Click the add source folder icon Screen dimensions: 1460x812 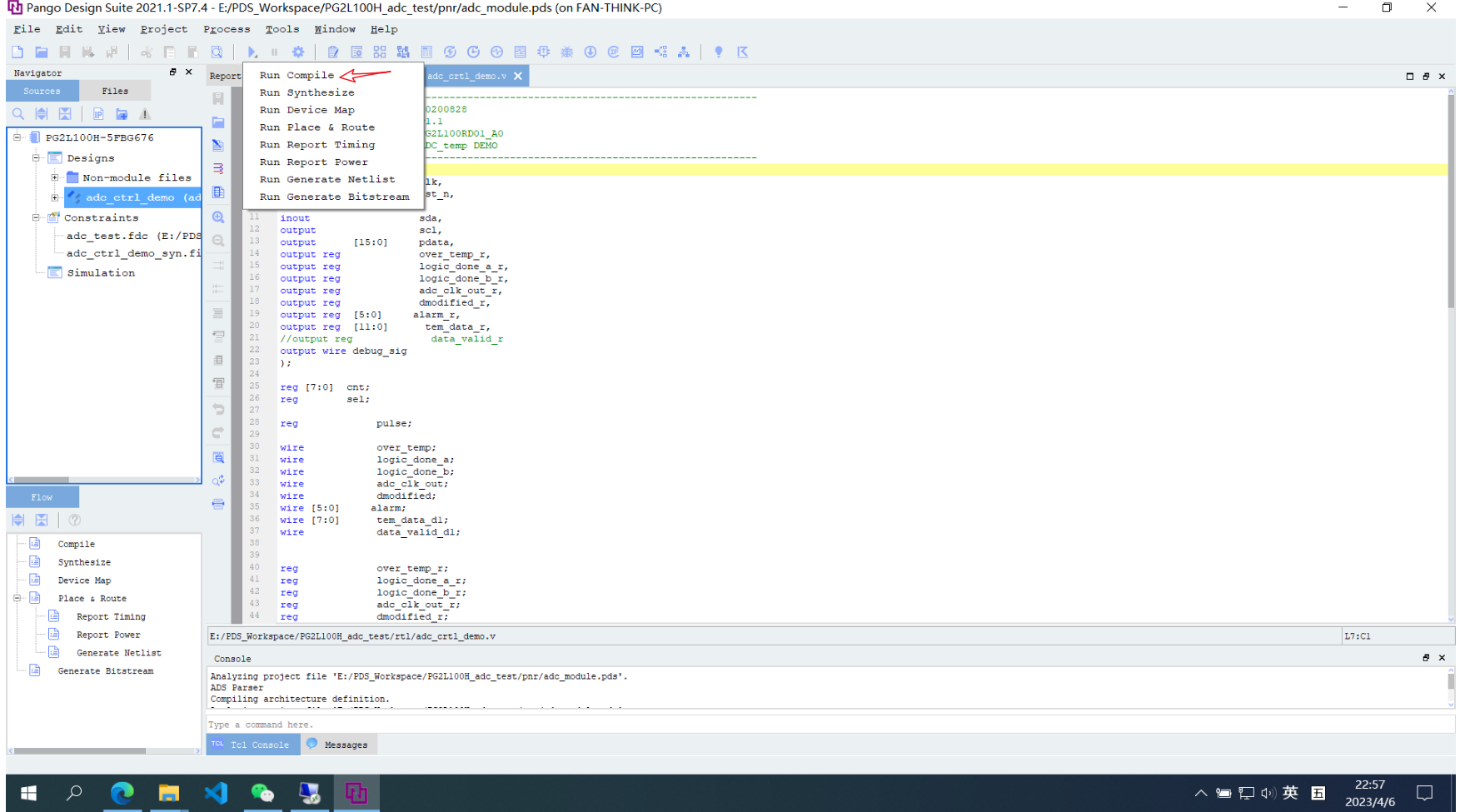pyautogui.click(x=122, y=114)
